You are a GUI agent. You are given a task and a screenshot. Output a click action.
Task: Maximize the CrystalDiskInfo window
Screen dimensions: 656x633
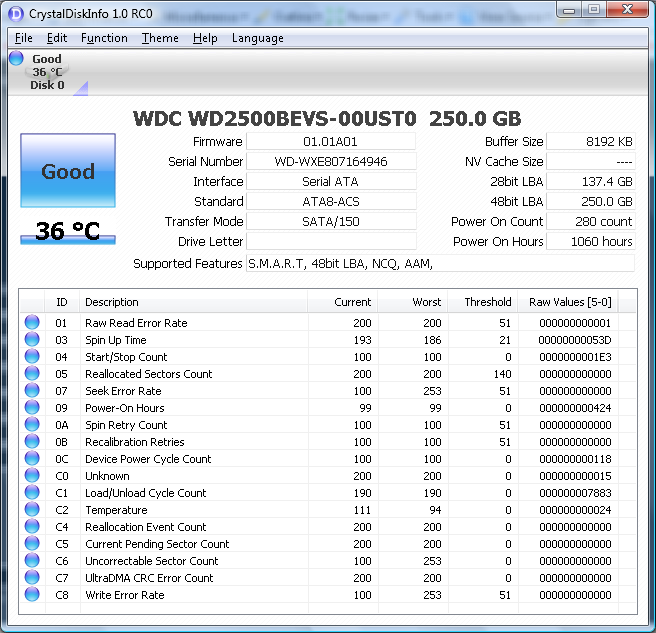tap(594, 10)
